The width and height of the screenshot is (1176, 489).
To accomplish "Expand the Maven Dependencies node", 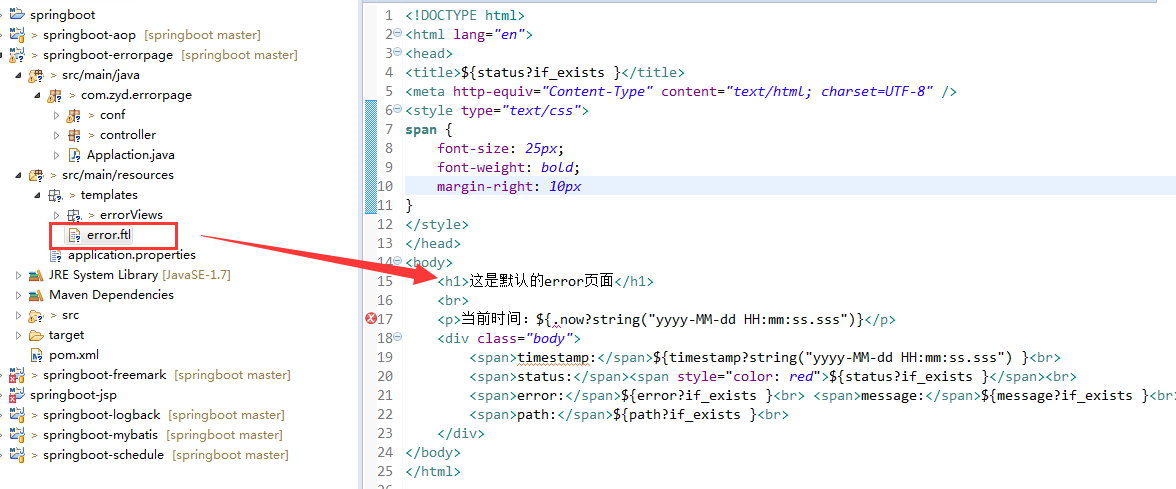I will click(x=18, y=295).
